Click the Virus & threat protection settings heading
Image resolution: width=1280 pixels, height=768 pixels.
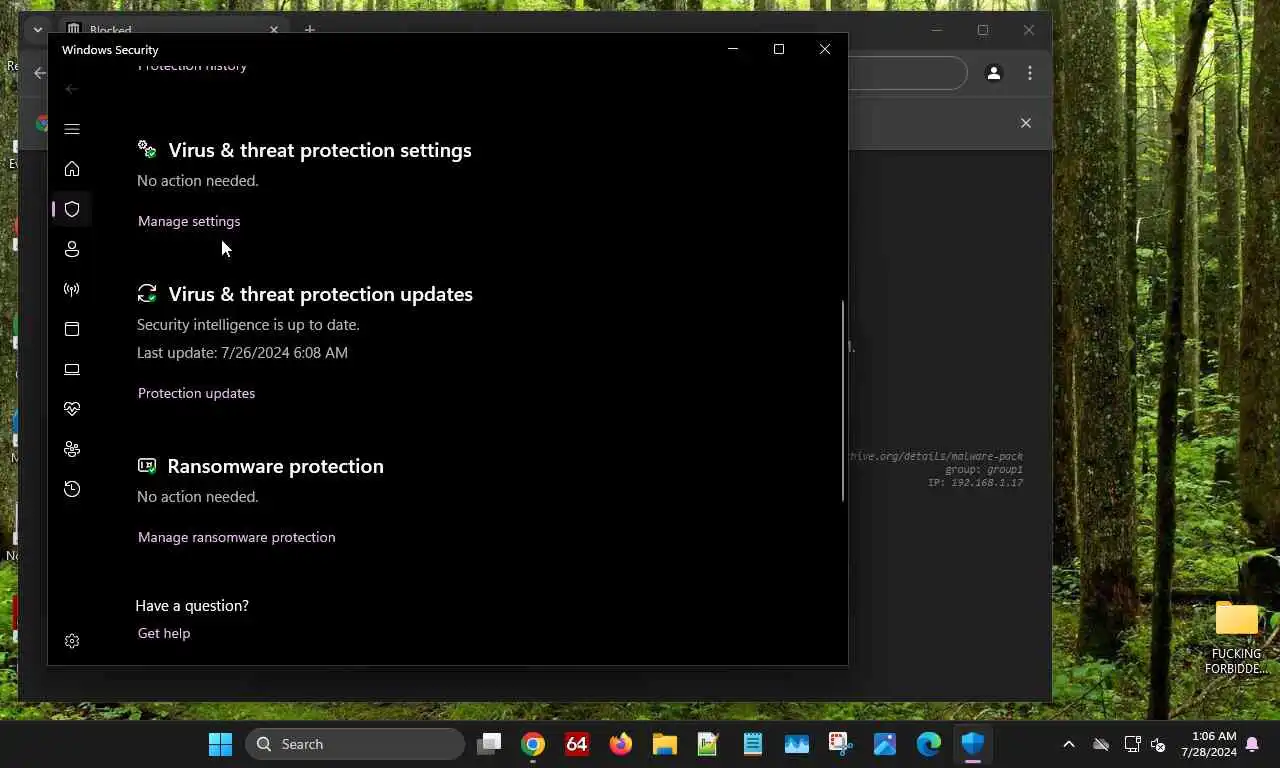point(320,150)
